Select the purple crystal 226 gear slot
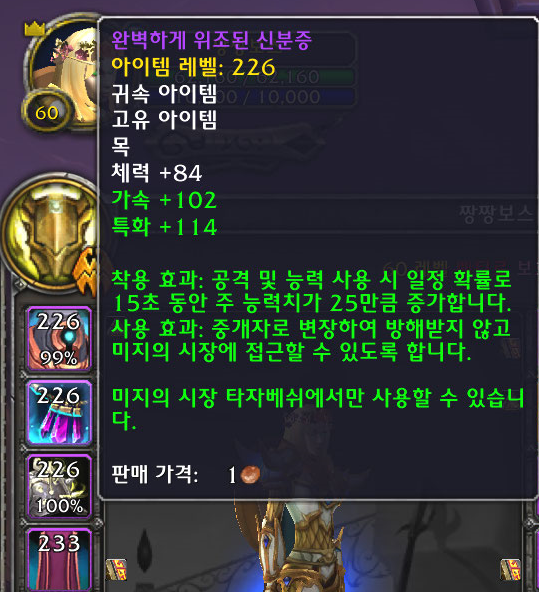 coord(59,413)
